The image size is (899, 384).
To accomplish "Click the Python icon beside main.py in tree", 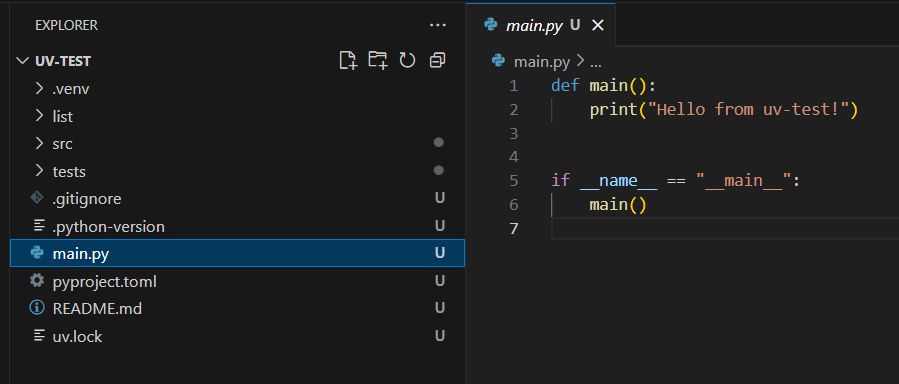I will pos(38,253).
